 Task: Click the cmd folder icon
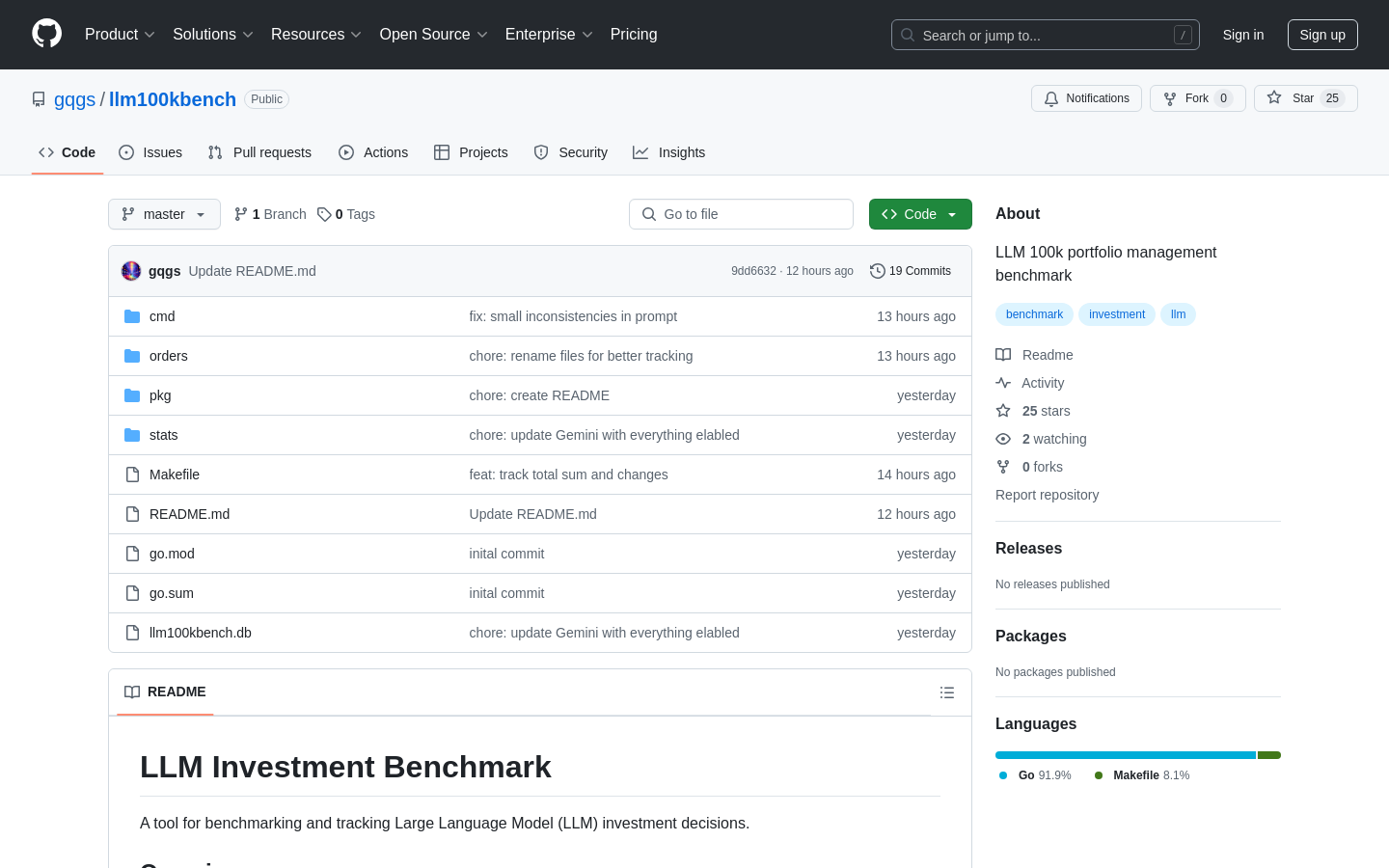[x=132, y=316]
